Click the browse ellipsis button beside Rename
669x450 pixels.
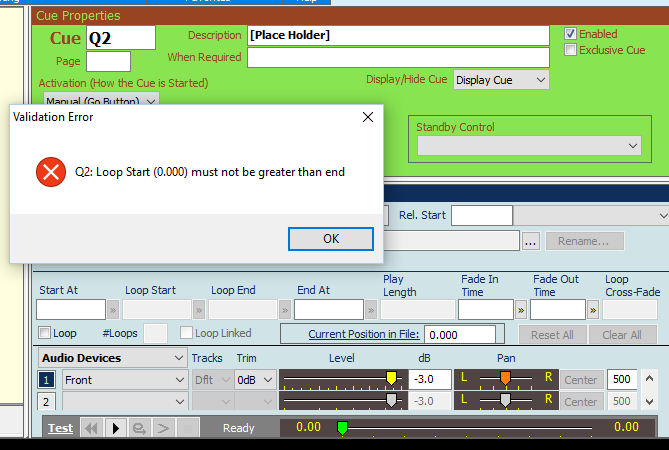(530, 241)
